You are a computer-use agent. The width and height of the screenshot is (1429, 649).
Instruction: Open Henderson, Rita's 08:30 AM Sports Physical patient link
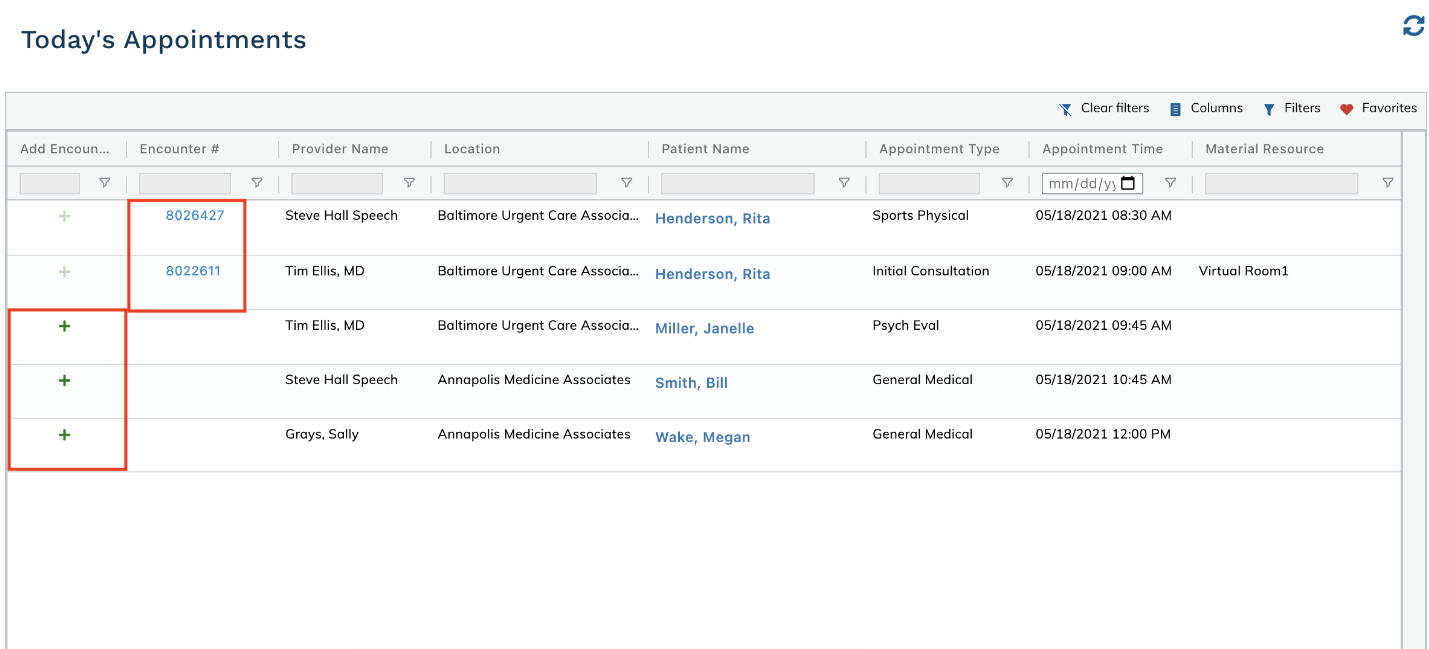coord(713,219)
